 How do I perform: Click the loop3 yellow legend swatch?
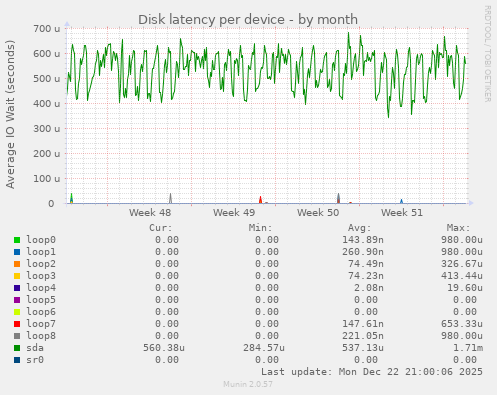17,276
